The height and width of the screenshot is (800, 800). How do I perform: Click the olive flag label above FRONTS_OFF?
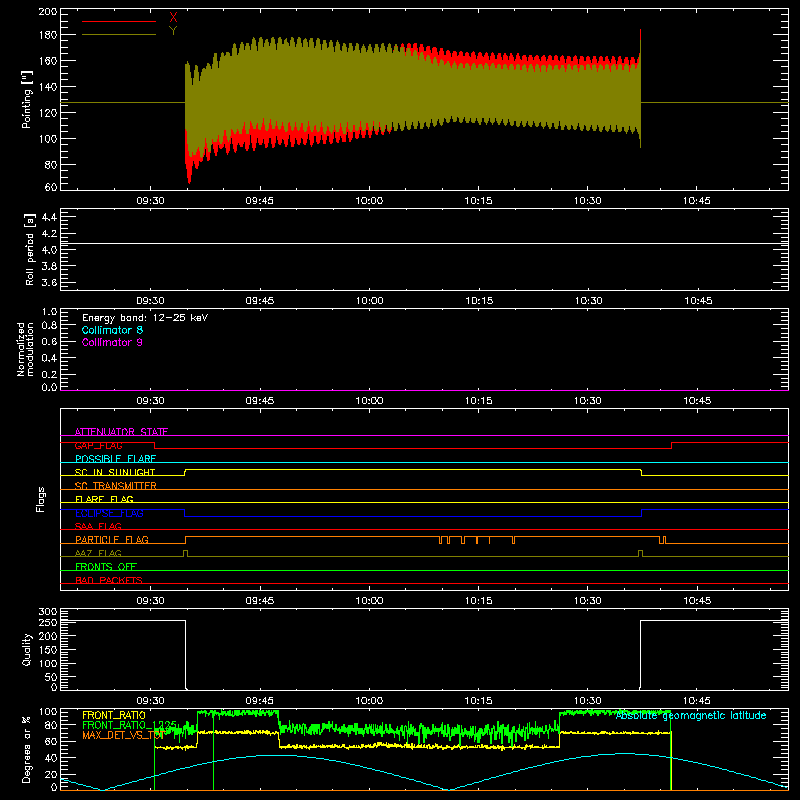pyautogui.click(x=98, y=553)
